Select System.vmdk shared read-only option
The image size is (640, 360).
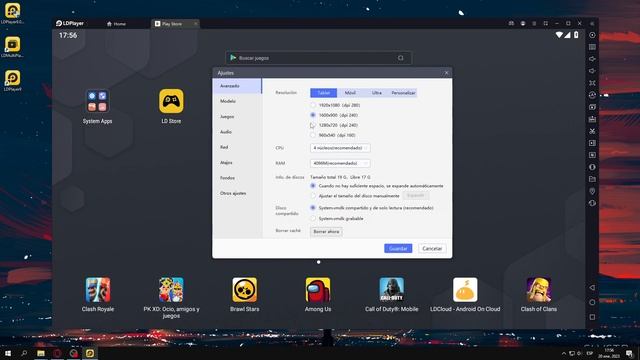pyautogui.click(x=313, y=208)
